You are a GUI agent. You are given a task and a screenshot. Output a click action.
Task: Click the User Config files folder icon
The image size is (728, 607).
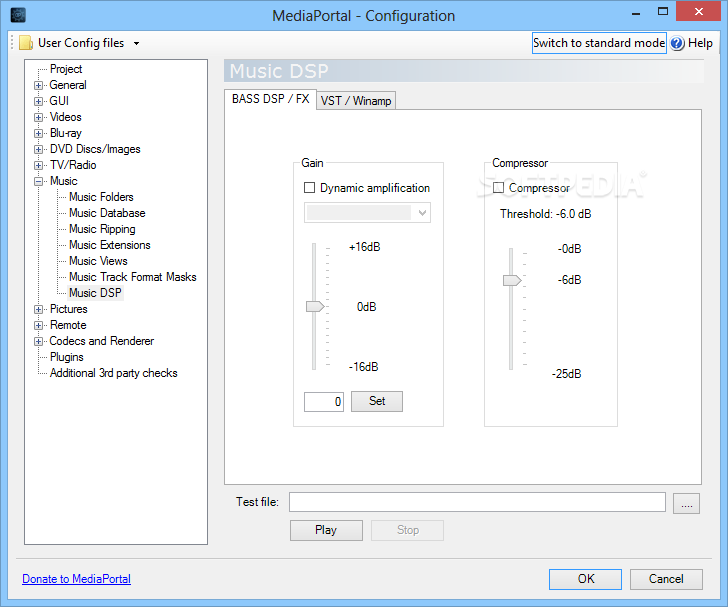(26, 43)
